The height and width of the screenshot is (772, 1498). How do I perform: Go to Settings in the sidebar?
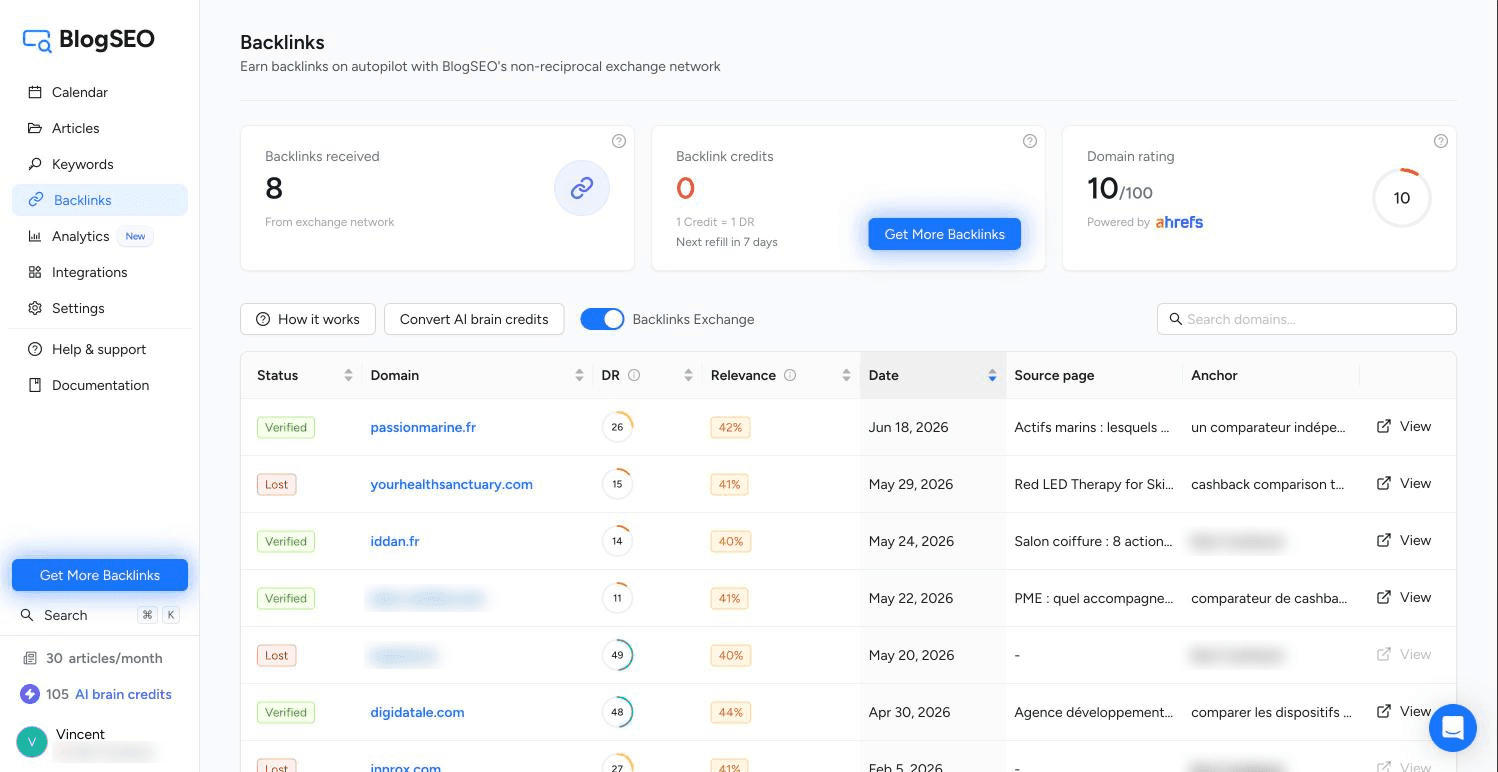(100, 308)
